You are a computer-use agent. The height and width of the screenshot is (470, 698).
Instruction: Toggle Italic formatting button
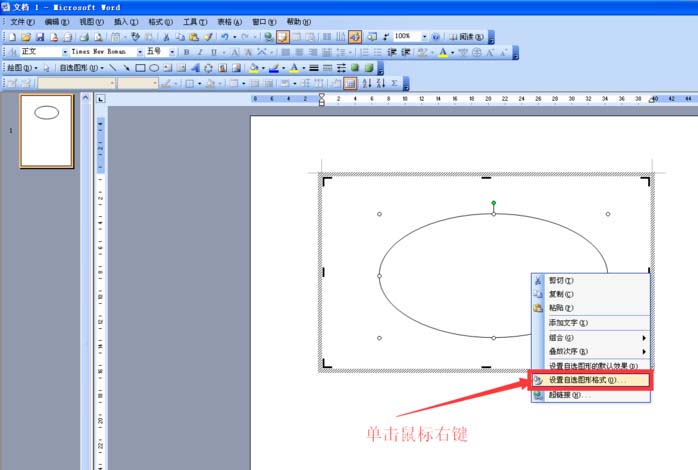200,53
